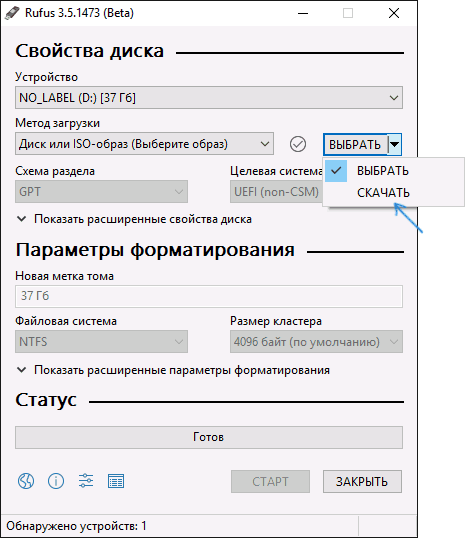
Task: Open the Целевая система UEFI dropdown
Action: coord(277,191)
